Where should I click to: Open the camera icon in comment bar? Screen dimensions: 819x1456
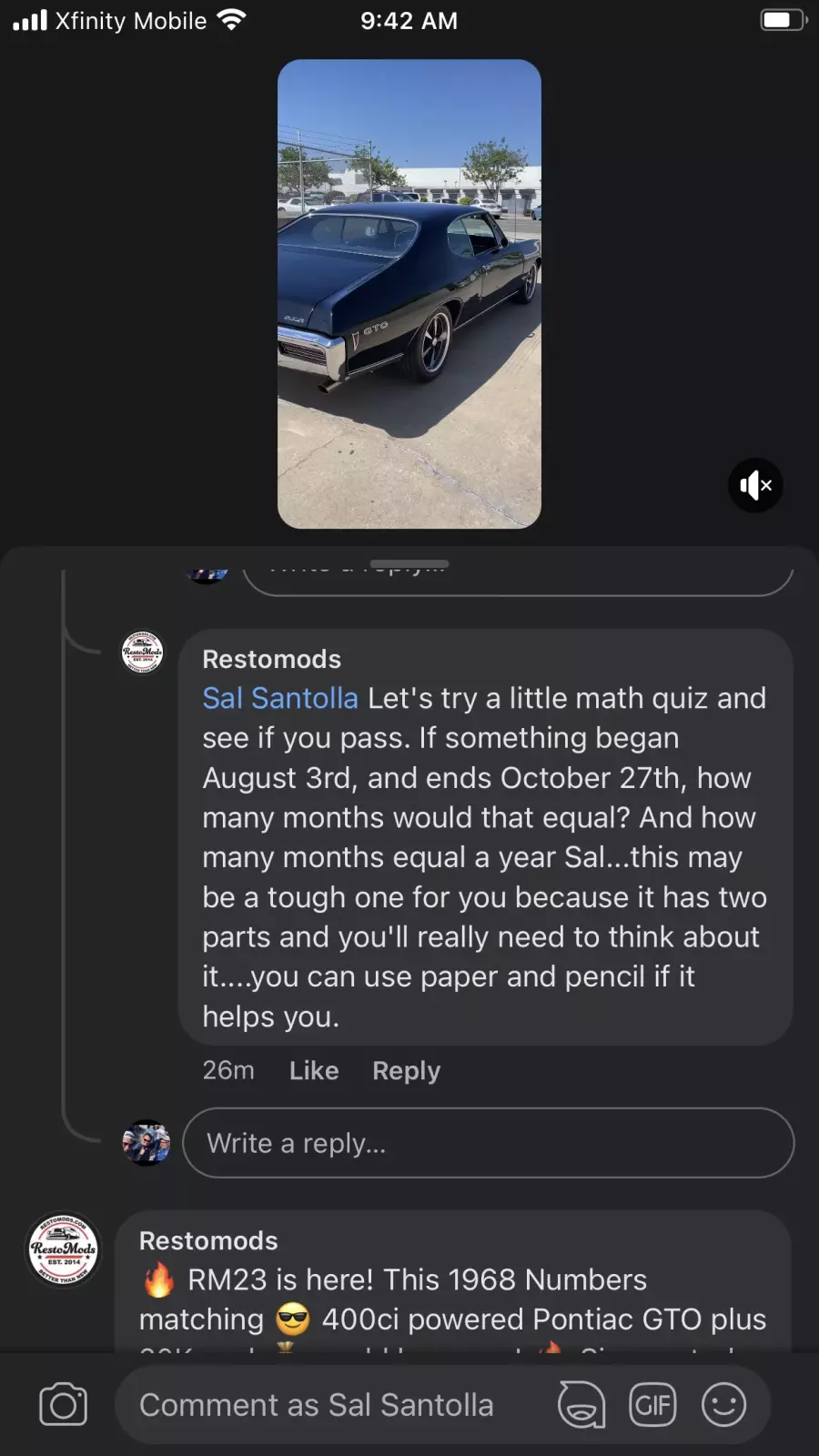pyautogui.click(x=63, y=1404)
